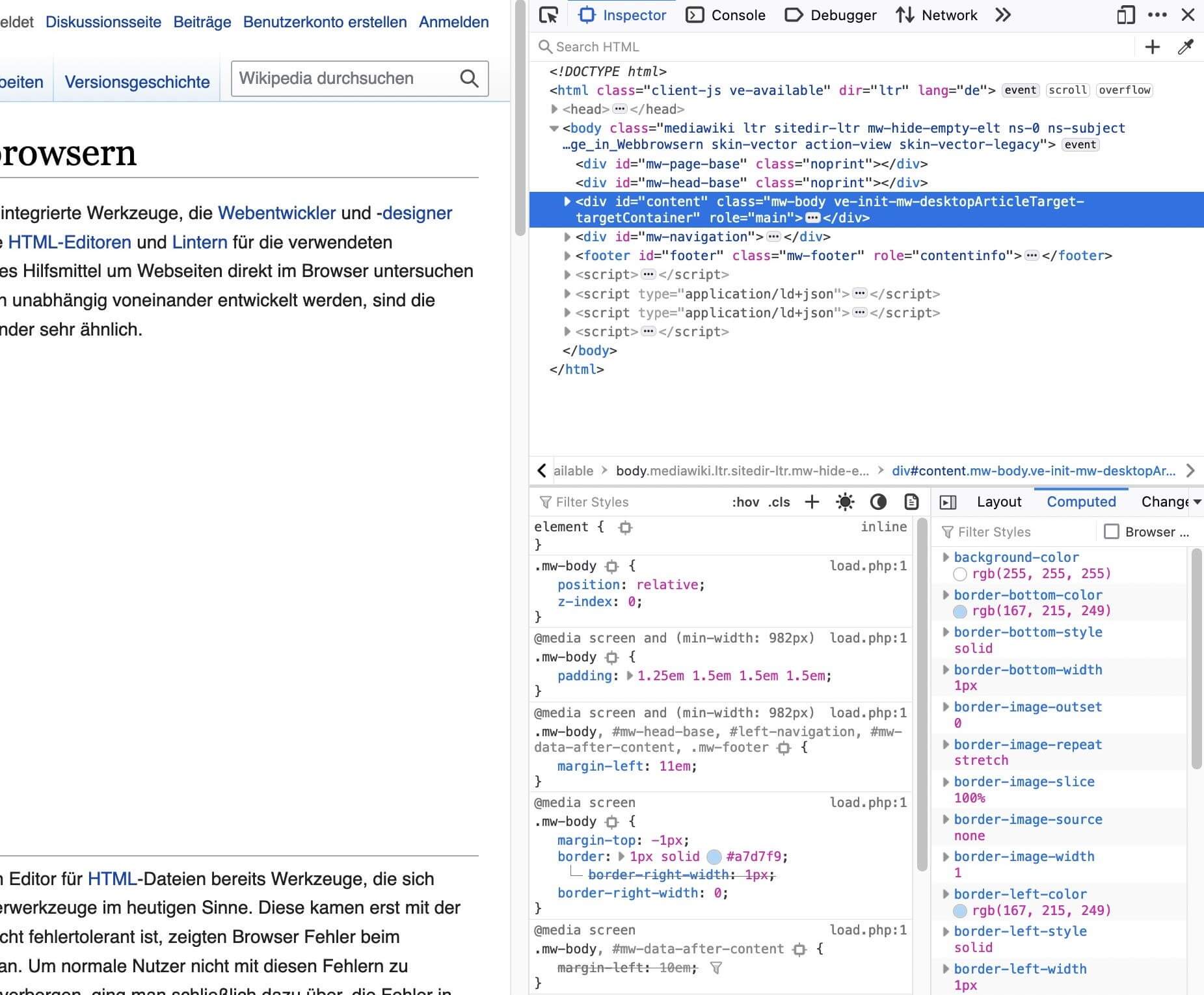The height and width of the screenshot is (995, 1204).
Task: Collapse the body element node
Action: (x=554, y=128)
